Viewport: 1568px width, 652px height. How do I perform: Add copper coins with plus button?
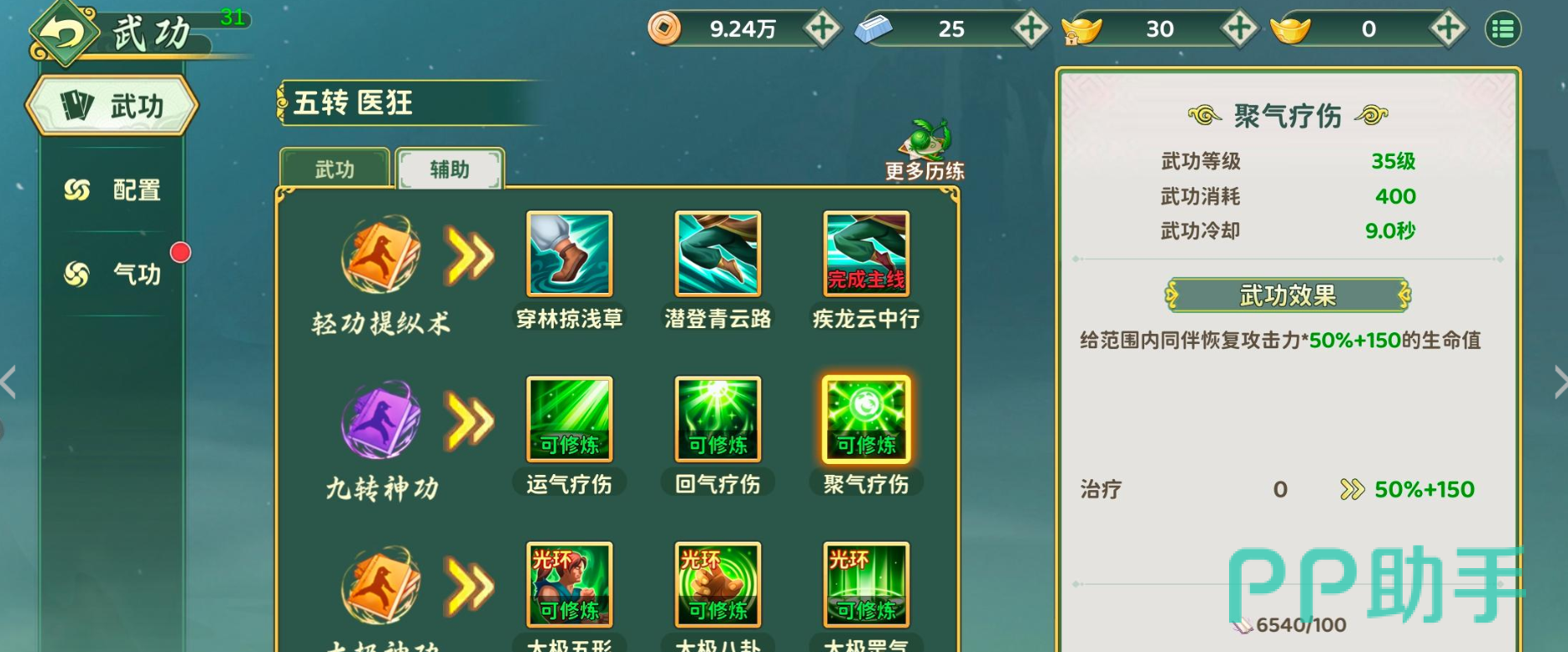(x=822, y=29)
